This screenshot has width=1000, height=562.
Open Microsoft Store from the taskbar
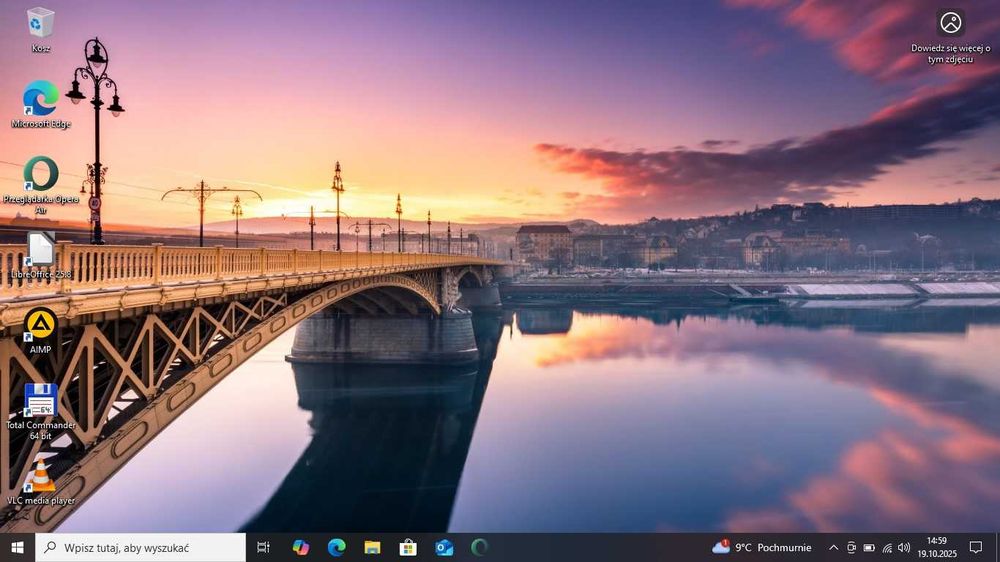(408, 547)
